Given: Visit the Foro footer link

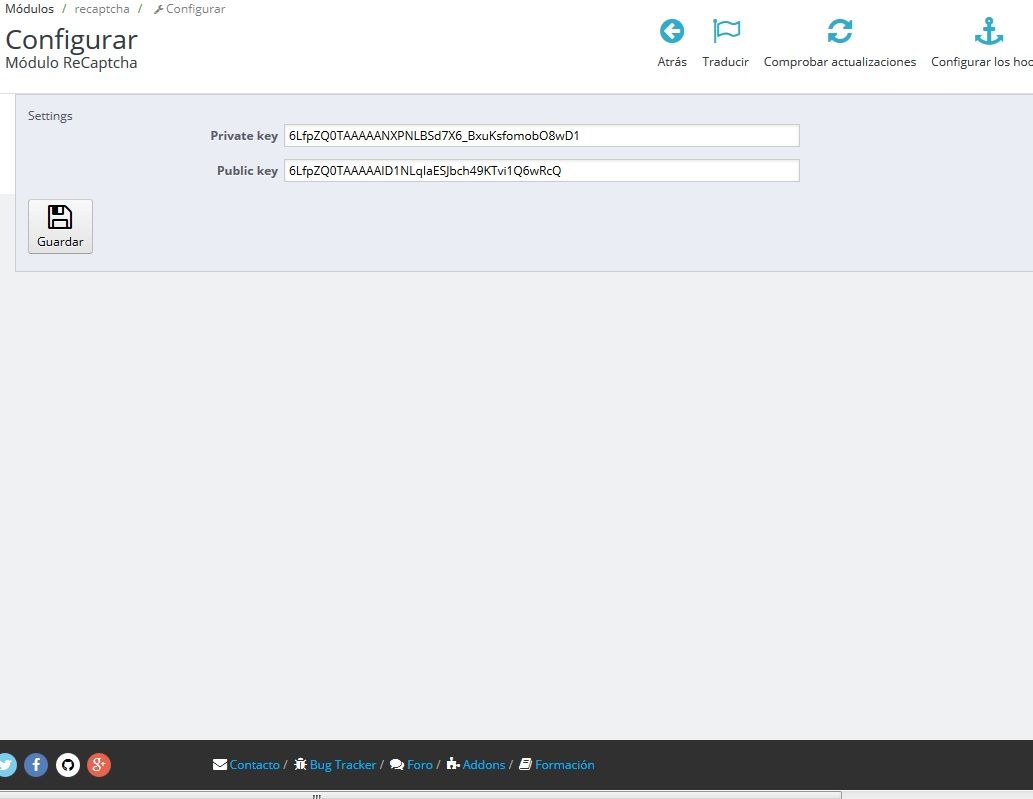Looking at the screenshot, I should pos(420,765).
